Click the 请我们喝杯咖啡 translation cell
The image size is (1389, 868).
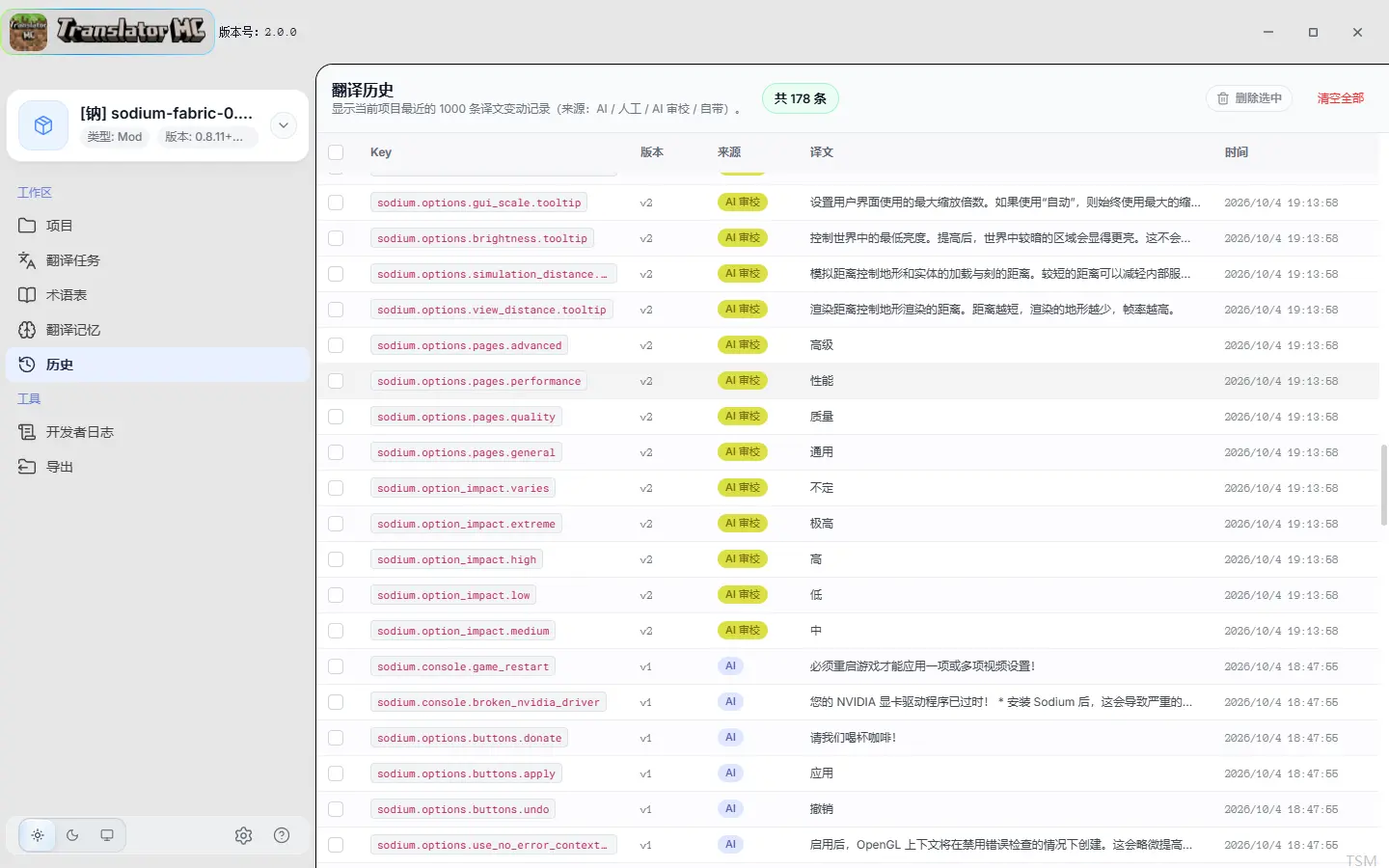(853, 738)
